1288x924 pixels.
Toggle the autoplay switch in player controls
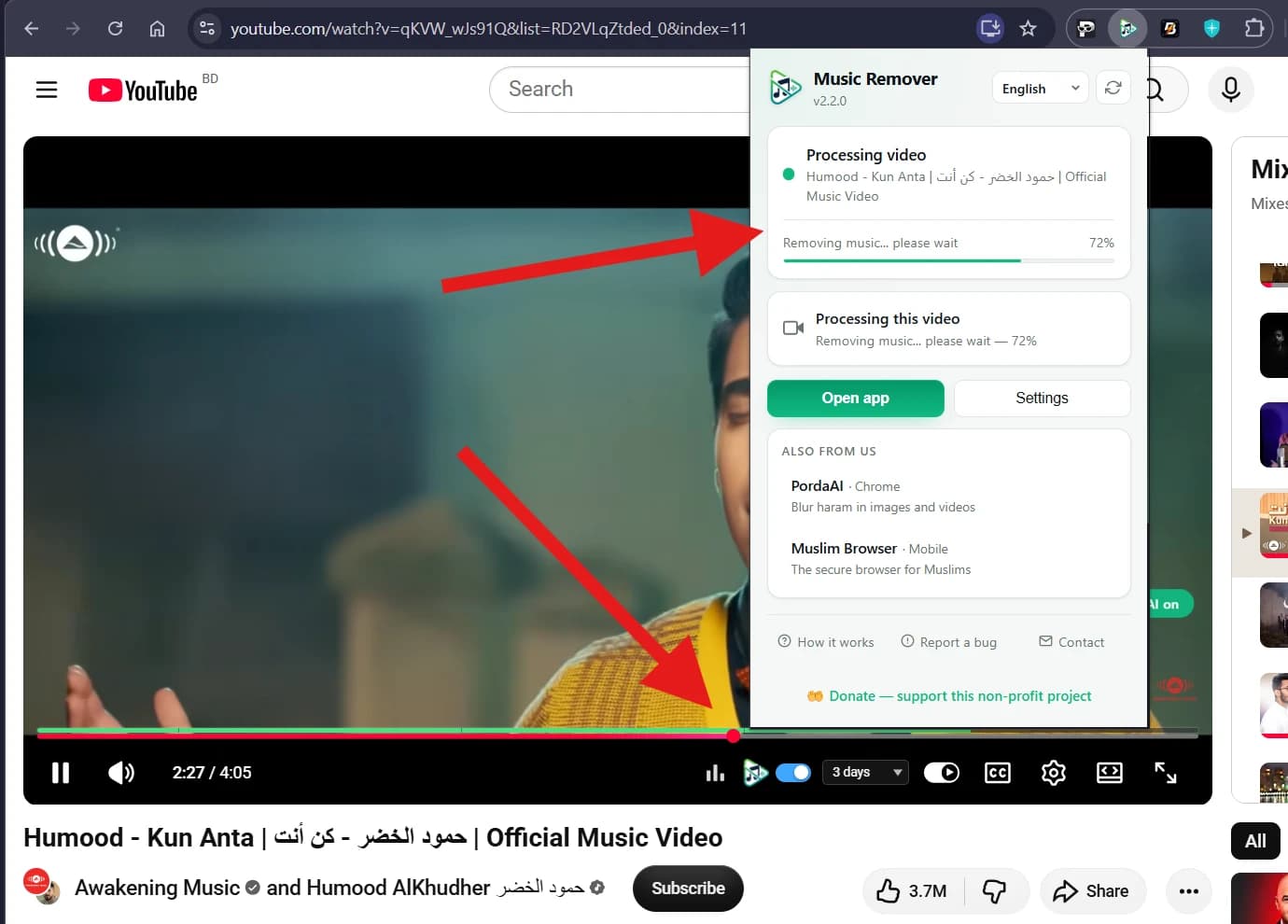942,773
